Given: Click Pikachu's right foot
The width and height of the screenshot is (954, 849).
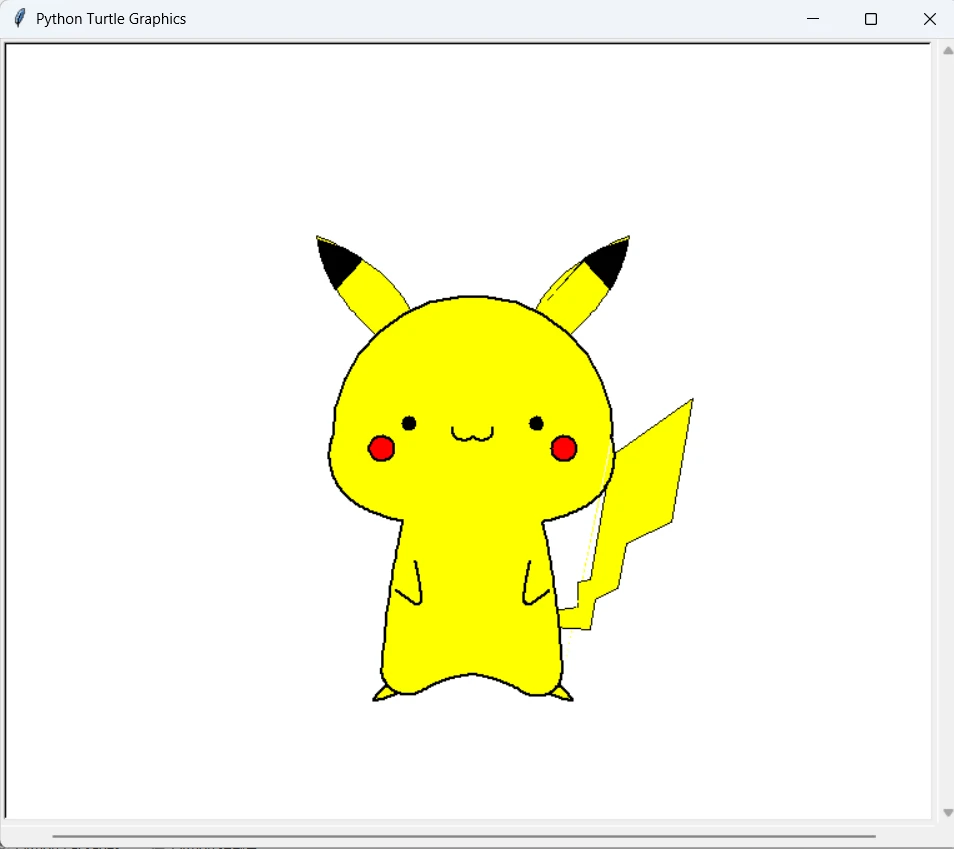Looking at the screenshot, I should click(562, 693).
